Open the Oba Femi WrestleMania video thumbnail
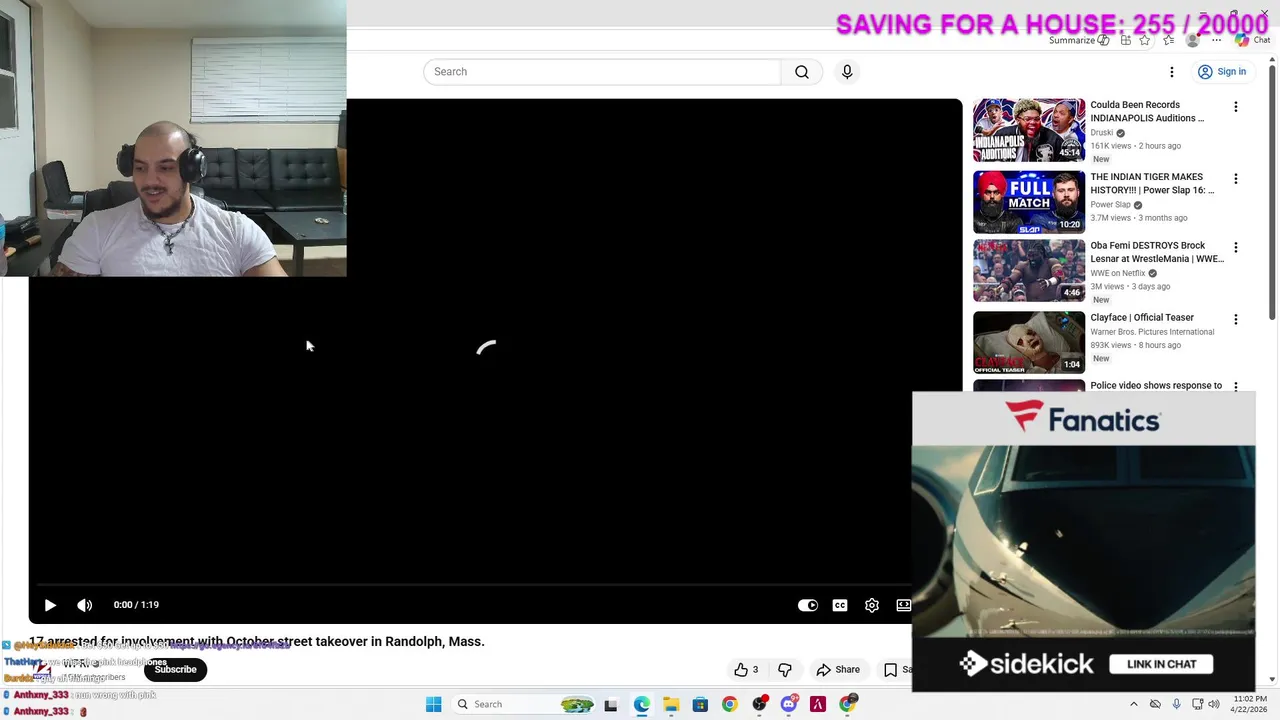This screenshot has width=1280, height=720. [1029, 270]
